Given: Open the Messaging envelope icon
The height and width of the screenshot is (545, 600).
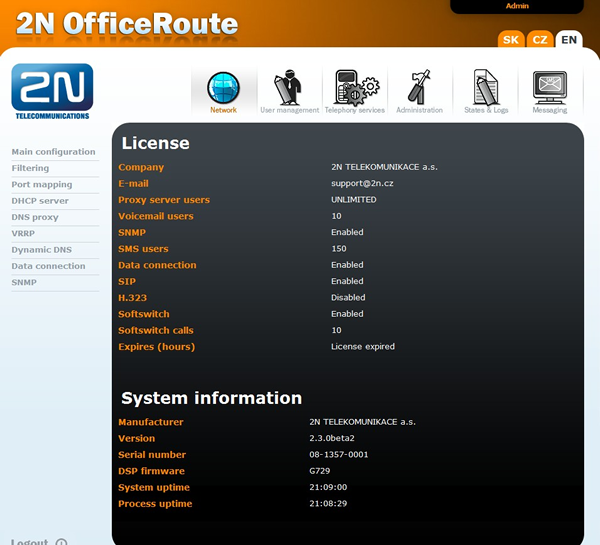Looking at the screenshot, I should (549, 88).
